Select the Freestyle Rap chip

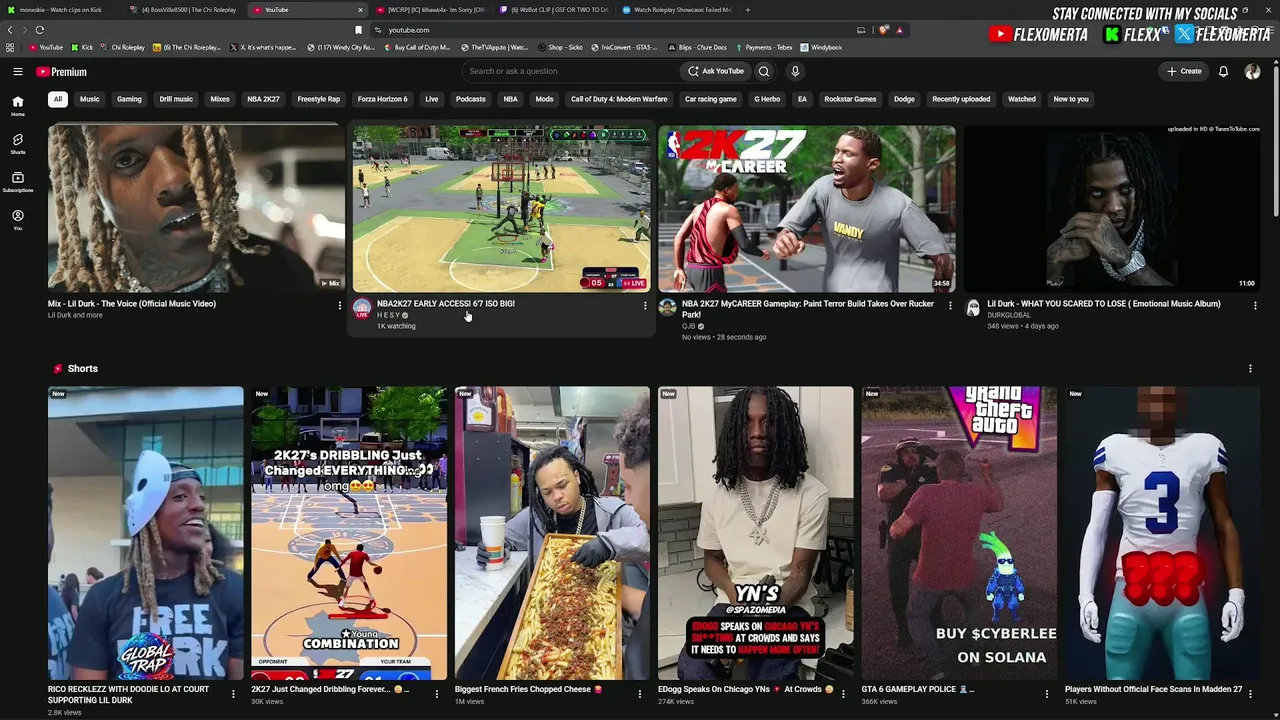[319, 99]
